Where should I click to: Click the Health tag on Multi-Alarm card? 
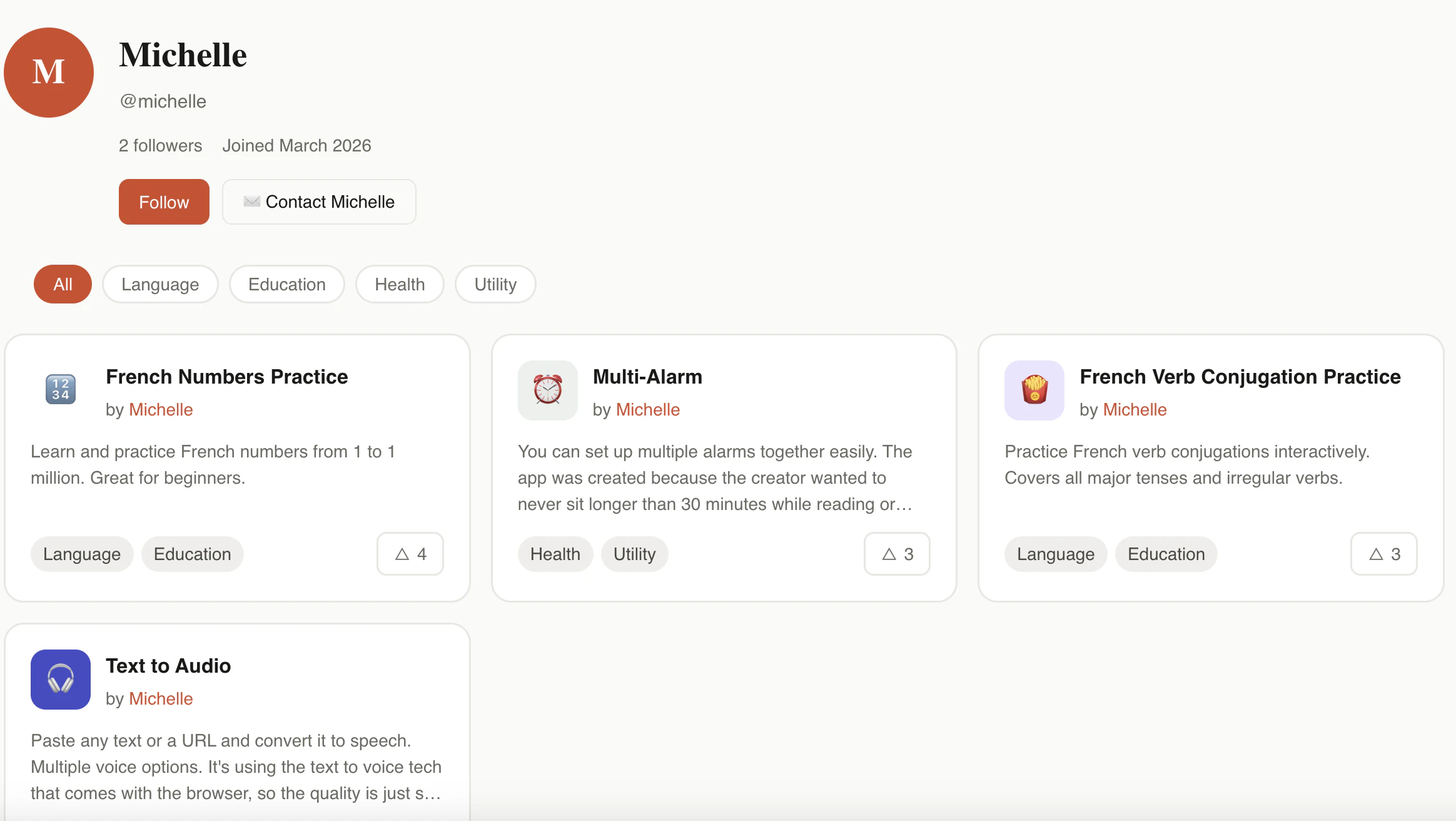[x=555, y=554]
